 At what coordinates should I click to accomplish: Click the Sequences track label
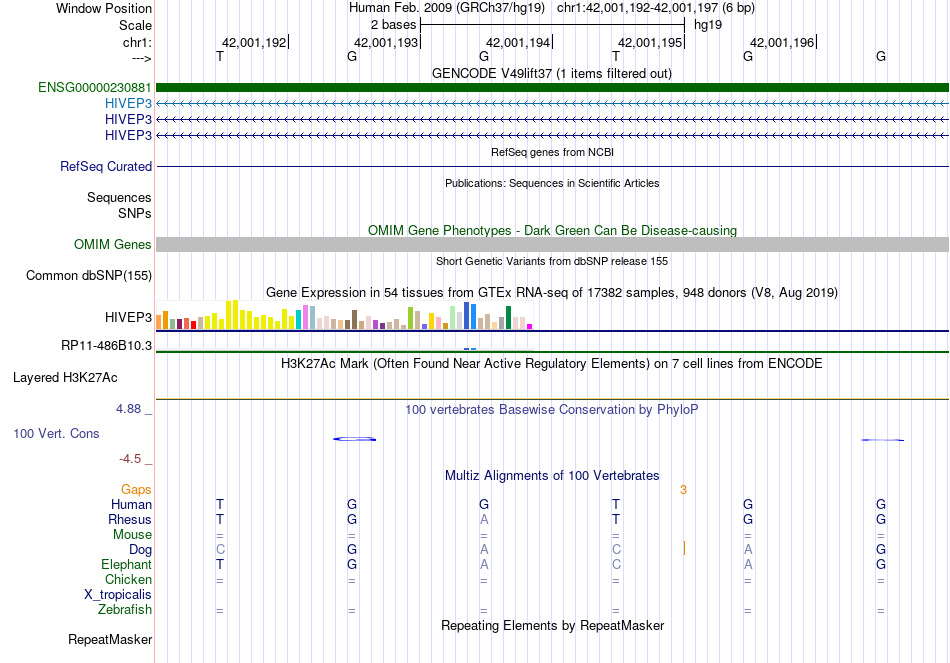point(119,198)
